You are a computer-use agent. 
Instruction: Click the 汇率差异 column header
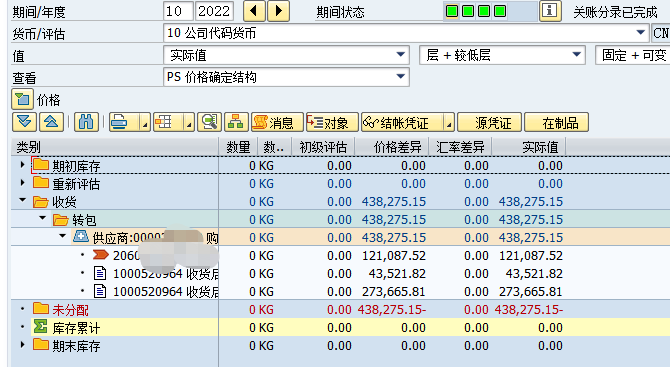[460, 147]
